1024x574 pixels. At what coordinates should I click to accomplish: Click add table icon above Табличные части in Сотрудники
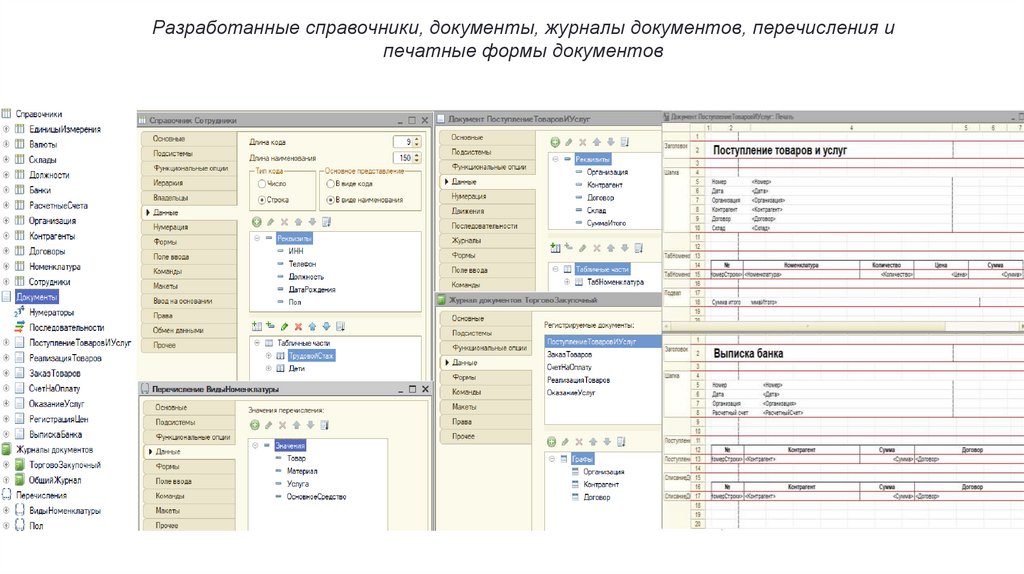coord(257,326)
